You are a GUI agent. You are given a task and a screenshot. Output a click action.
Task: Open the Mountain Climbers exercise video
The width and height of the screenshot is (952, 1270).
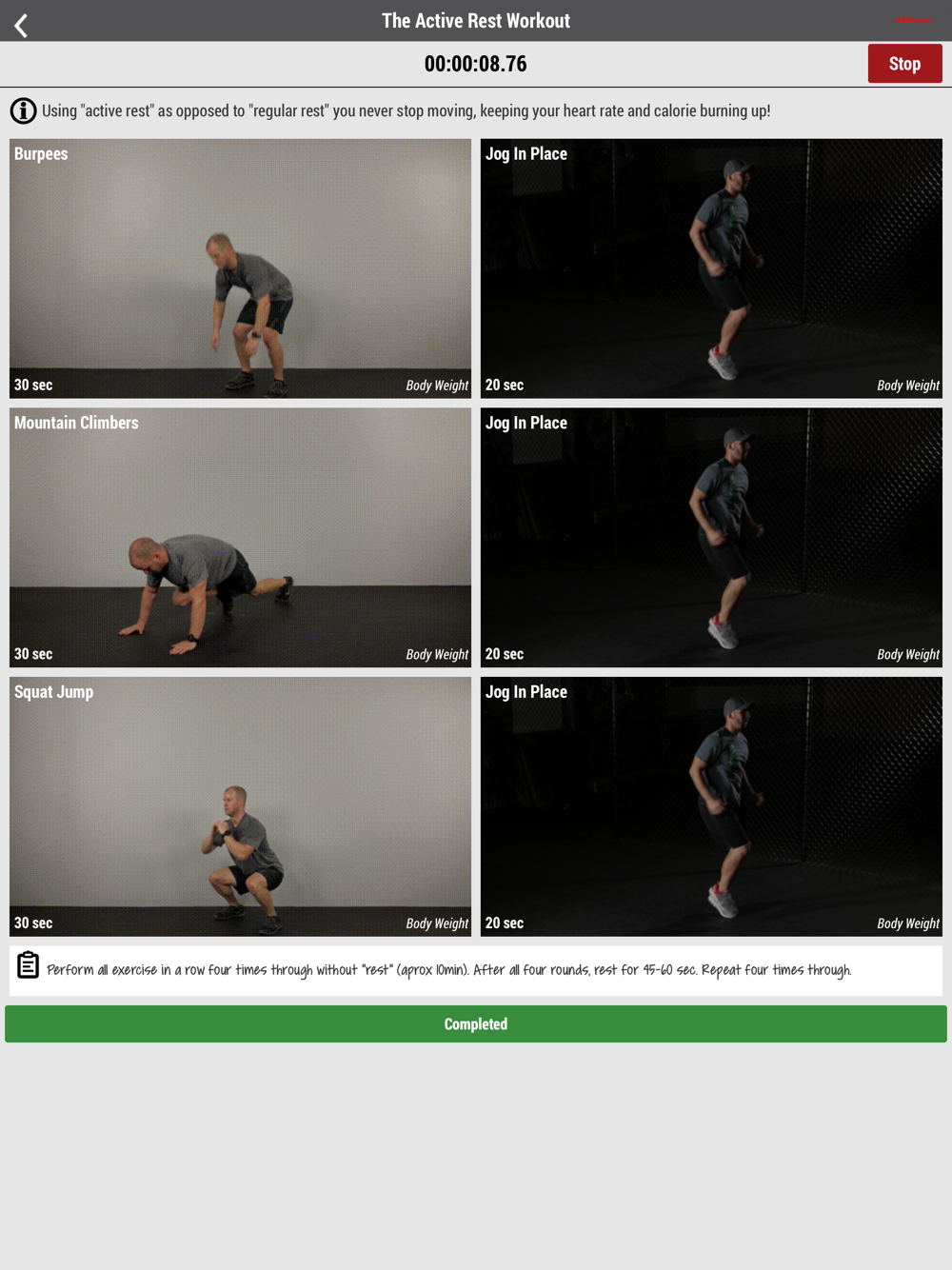coord(240,538)
